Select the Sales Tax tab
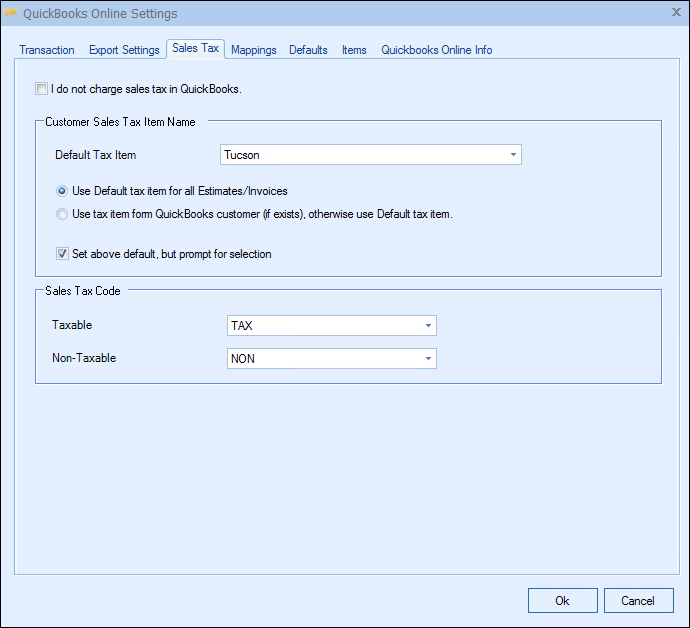 tap(195, 49)
